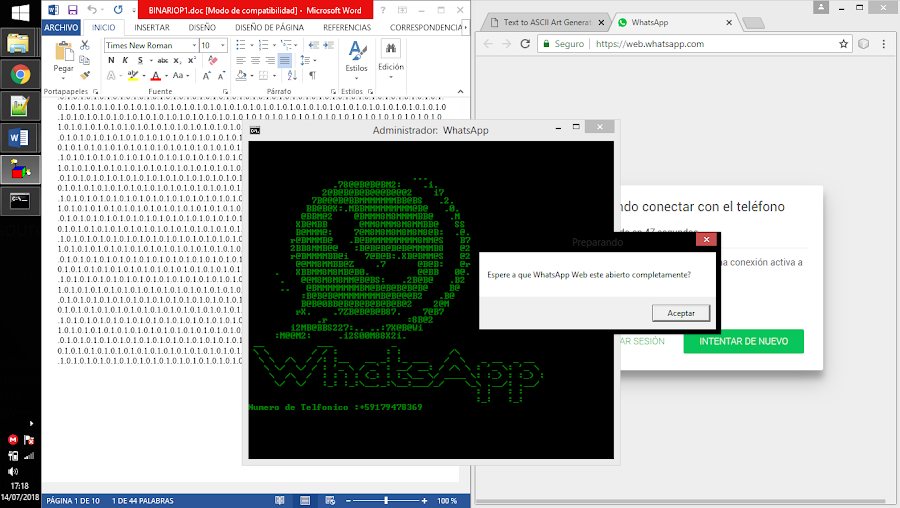Toggle strikethrough abc formatting
This screenshot has height=508, width=900.
coord(162,60)
